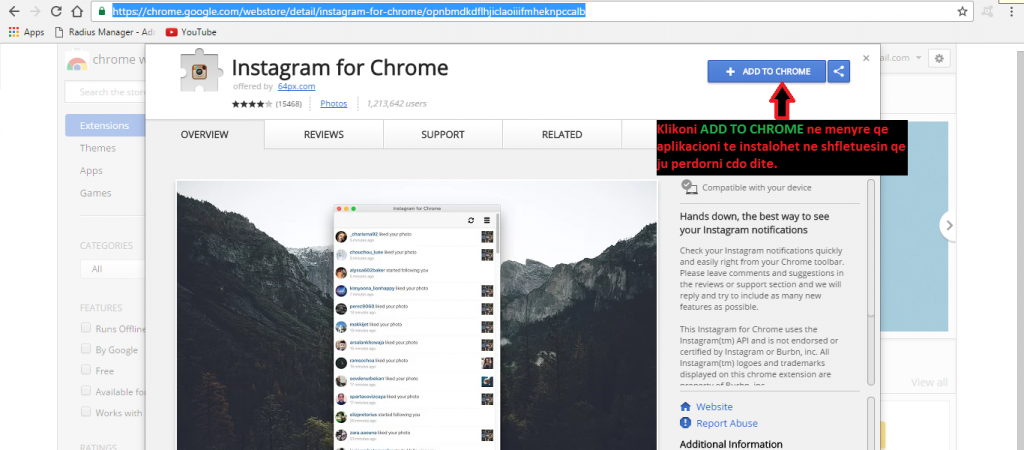Viewport: 1024px width, 450px height.
Task: Switch to the Reviews tab
Action: pos(323,135)
